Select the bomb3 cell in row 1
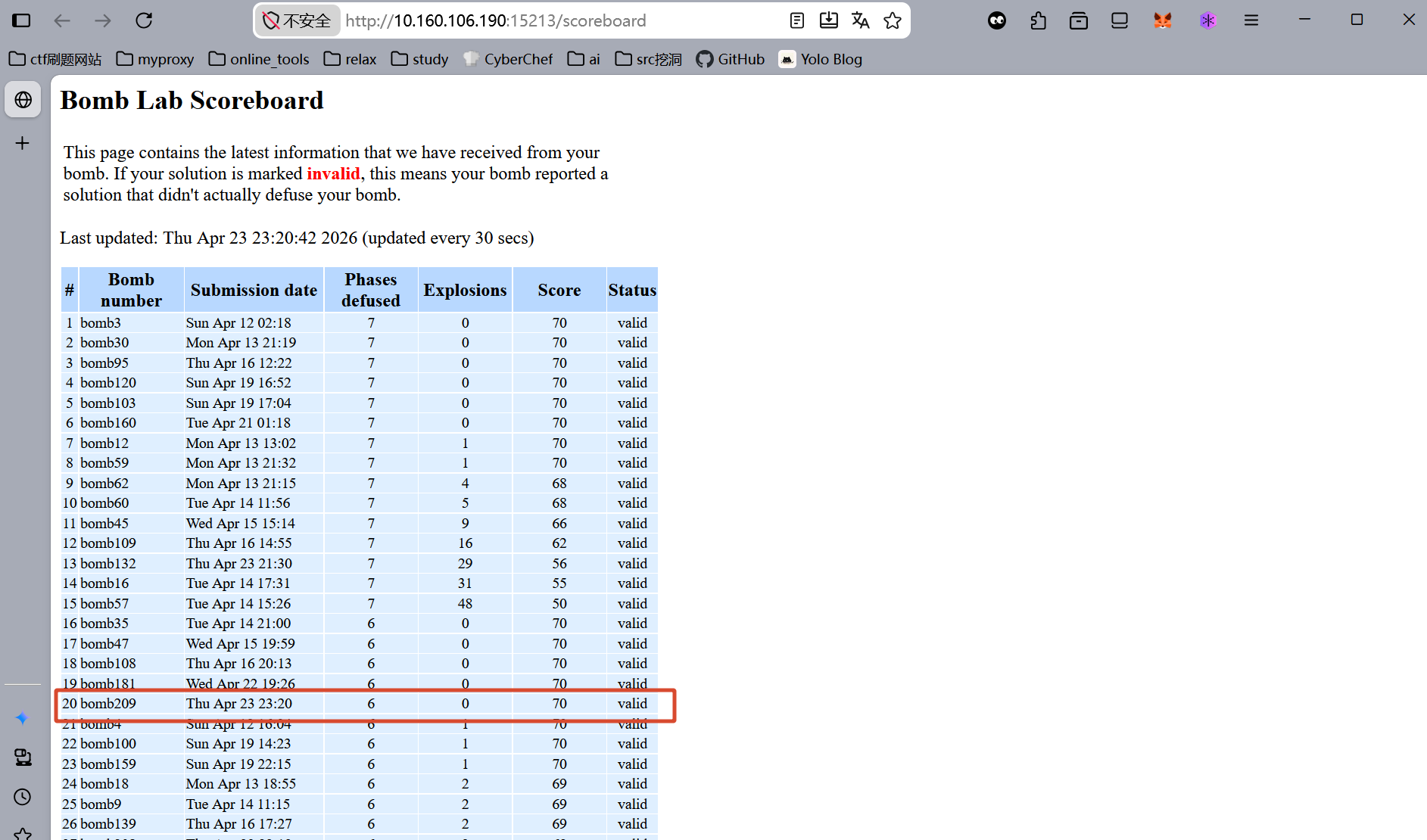The height and width of the screenshot is (840, 1427). click(x=131, y=323)
